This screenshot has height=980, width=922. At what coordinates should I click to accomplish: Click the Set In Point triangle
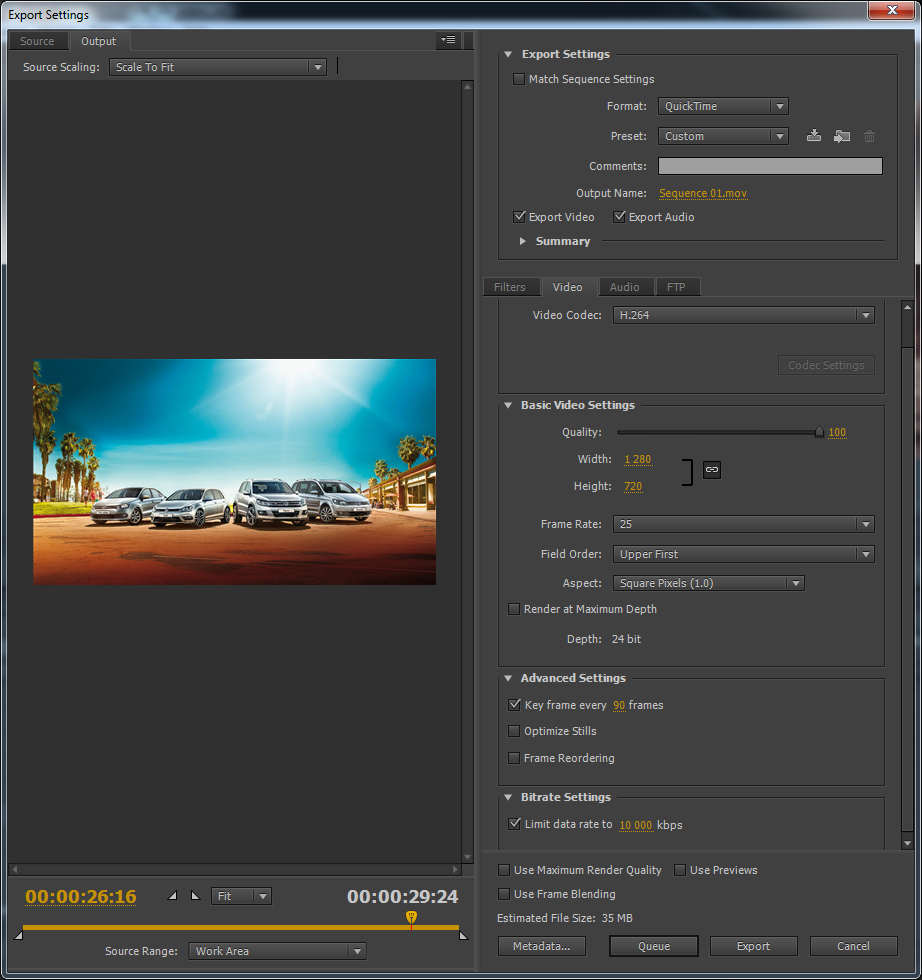[x=172, y=896]
